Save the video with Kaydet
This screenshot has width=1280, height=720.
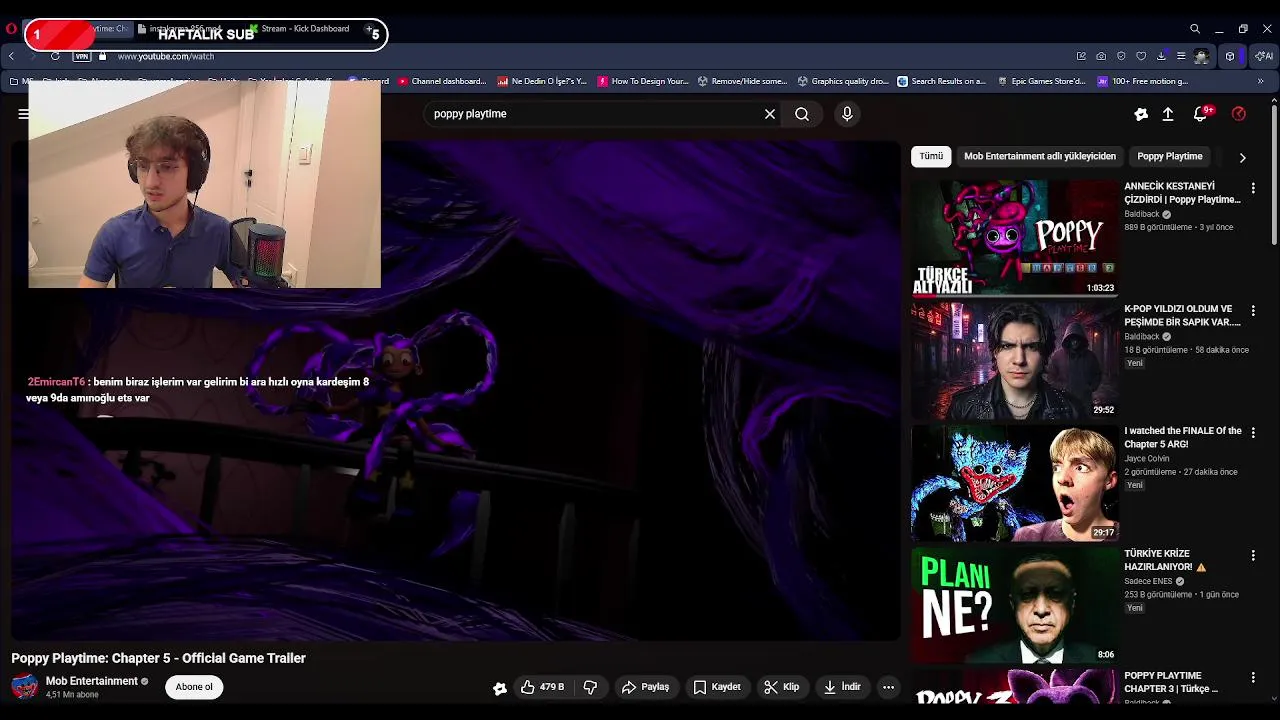pos(717,687)
